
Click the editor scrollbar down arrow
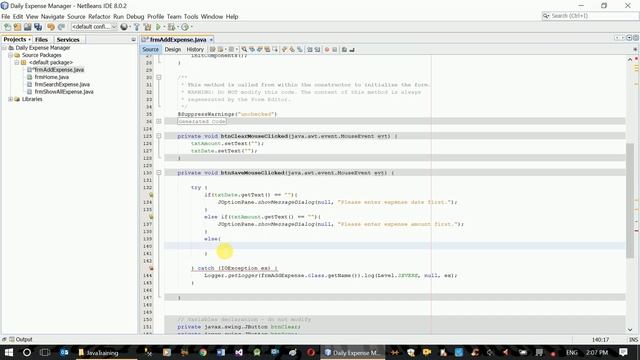(630, 330)
